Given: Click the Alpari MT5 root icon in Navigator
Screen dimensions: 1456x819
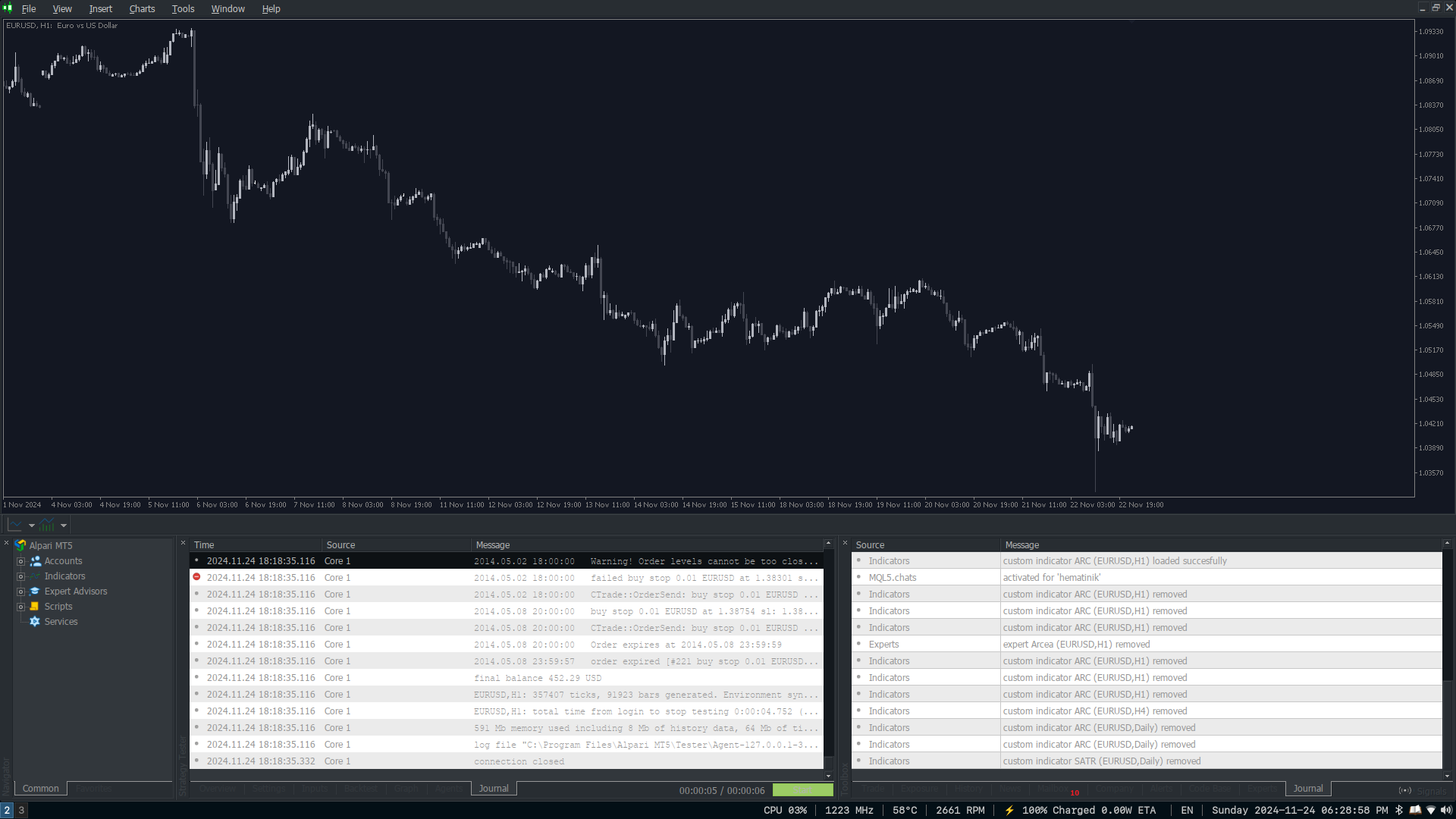Looking at the screenshot, I should pyautogui.click(x=20, y=545).
